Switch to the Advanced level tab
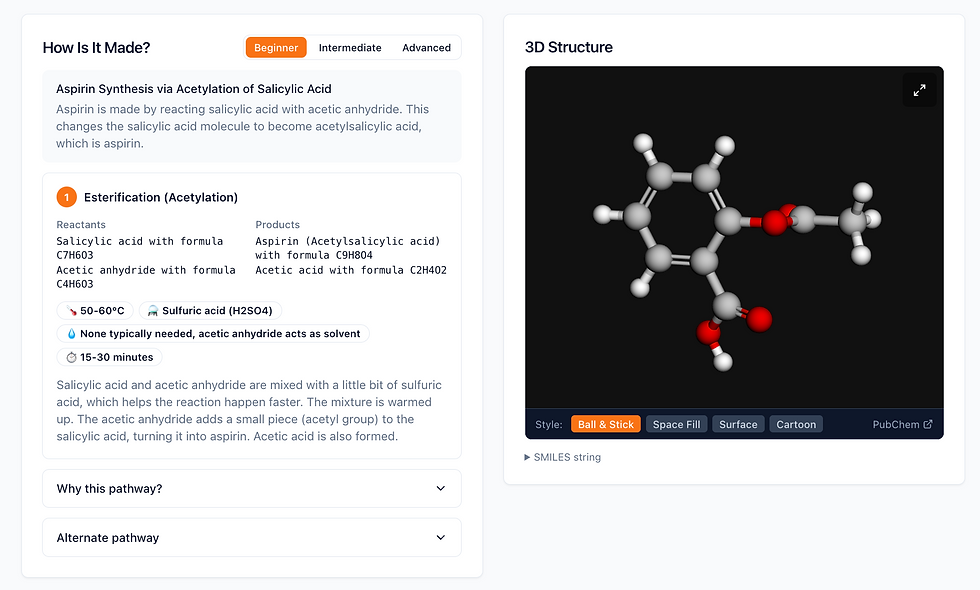Viewport: 980px width, 590px height. 426,48
